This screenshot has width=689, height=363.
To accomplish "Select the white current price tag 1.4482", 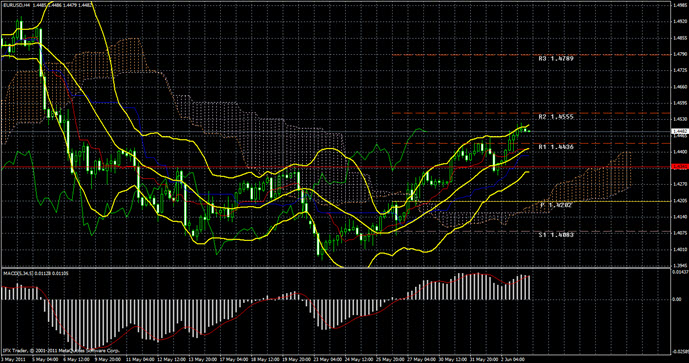I will click(x=679, y=131).
